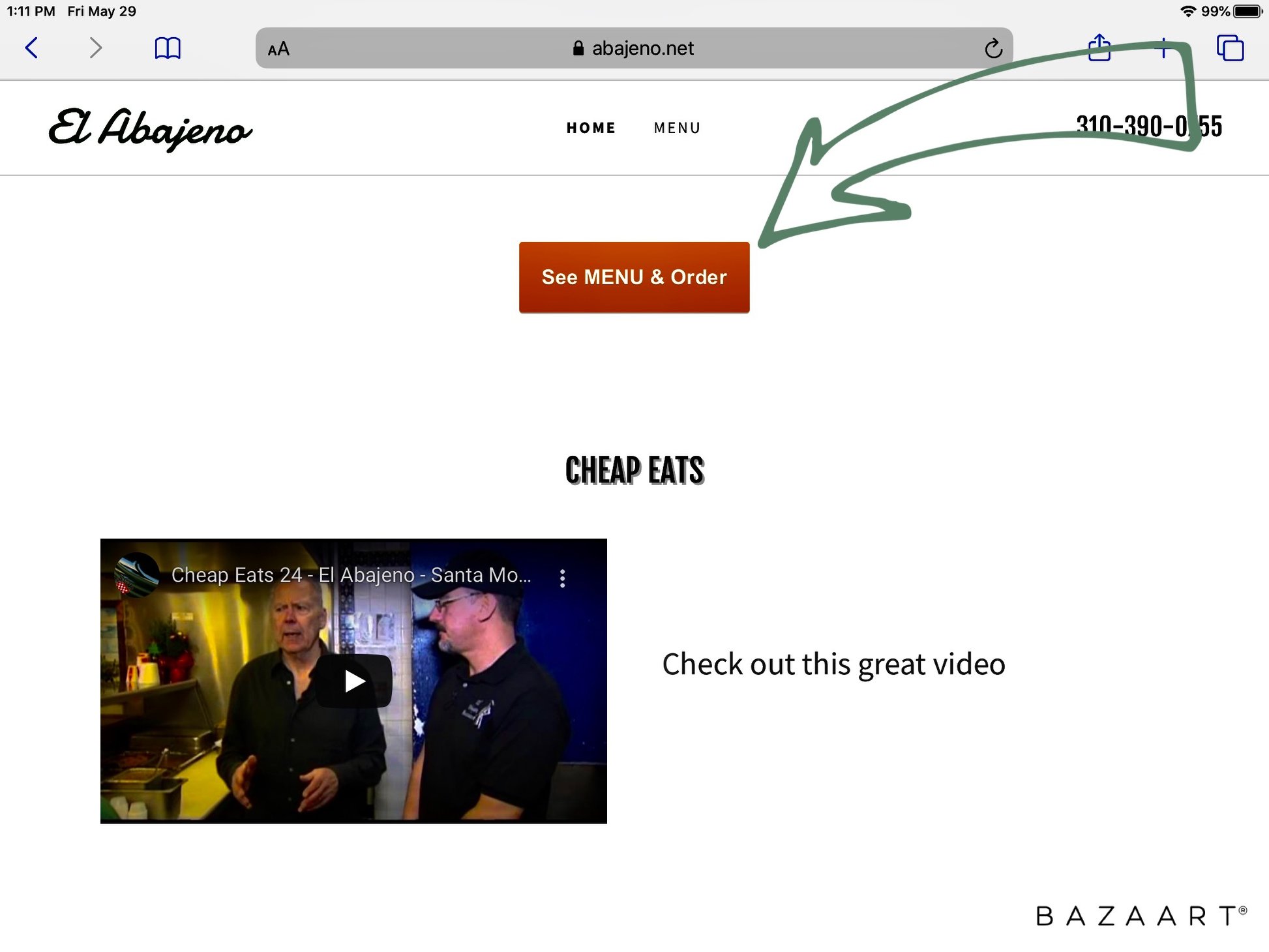Tap the battery indicator in the status bar
Viewport: 1269px width, 952px height.
[1248, 11]
